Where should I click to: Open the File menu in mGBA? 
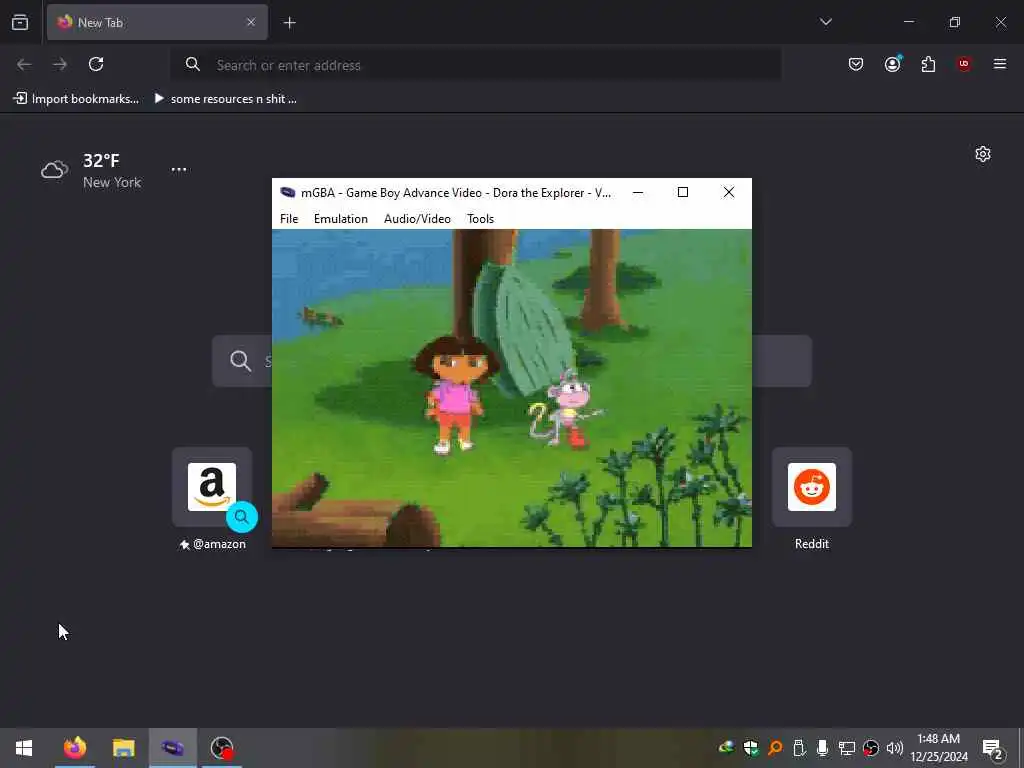pyautogui.click(x=289, y=219)
